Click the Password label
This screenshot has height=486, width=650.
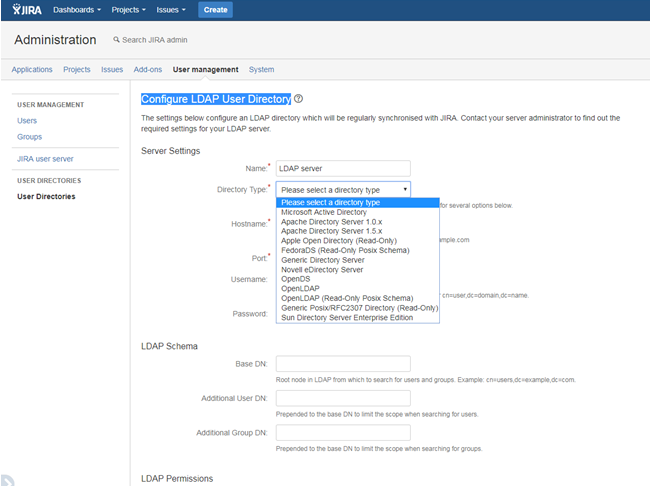250,314
